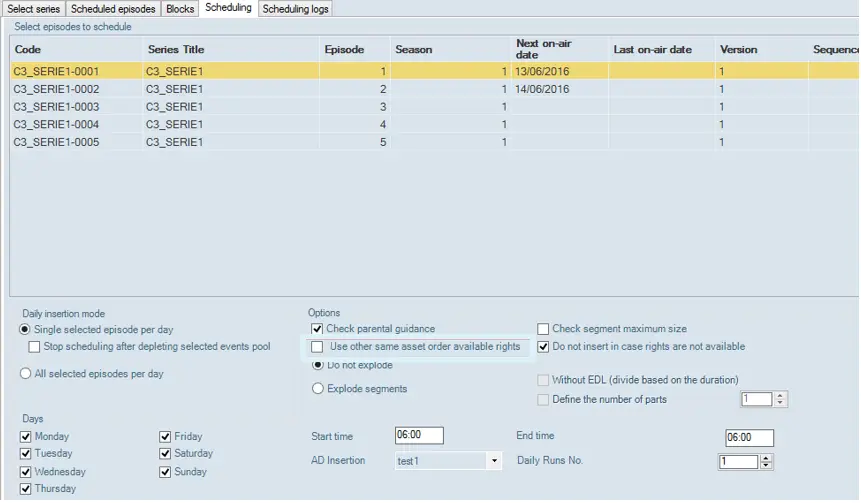The image size is (861, 503).
Task: Choose Explode segments radio option
Action: [x=318, y=389]
